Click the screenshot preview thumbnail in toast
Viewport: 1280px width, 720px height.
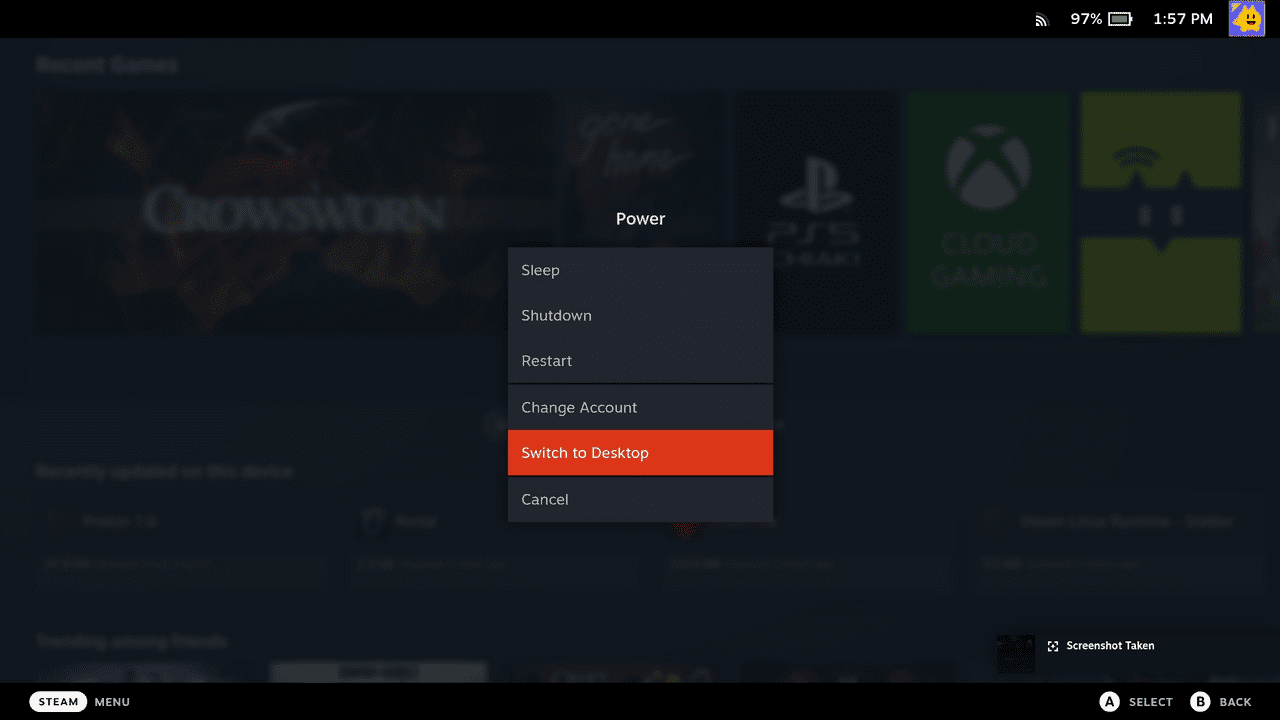[1016, 654]
